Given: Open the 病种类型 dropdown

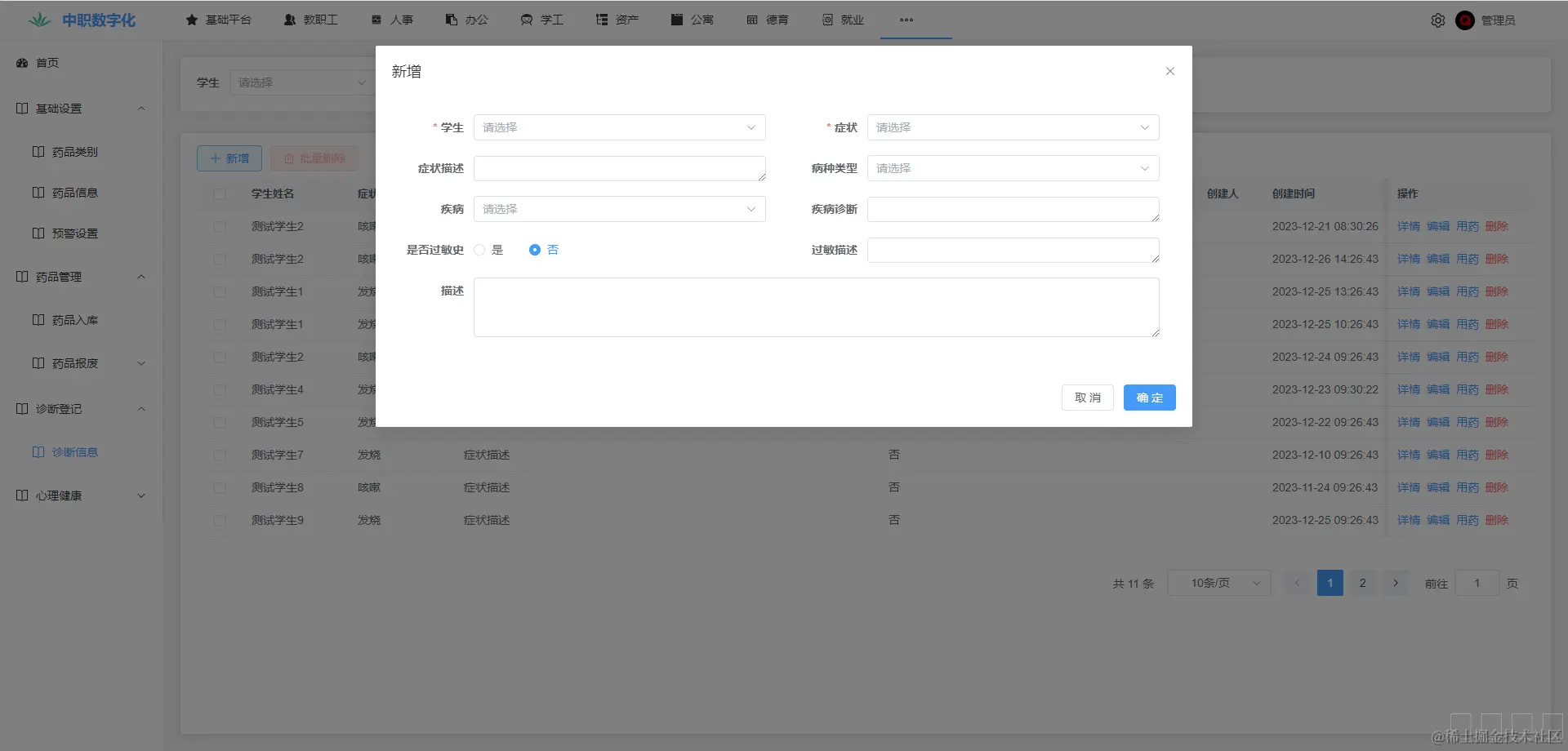Looking at the screenshot, I should point(1013,168).
